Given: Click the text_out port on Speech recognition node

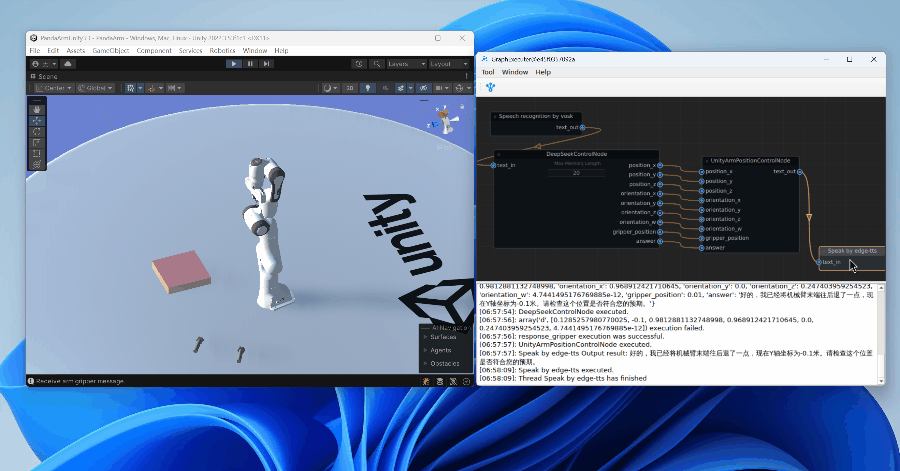Looking at the screenshot, I should tap(582, 127).
